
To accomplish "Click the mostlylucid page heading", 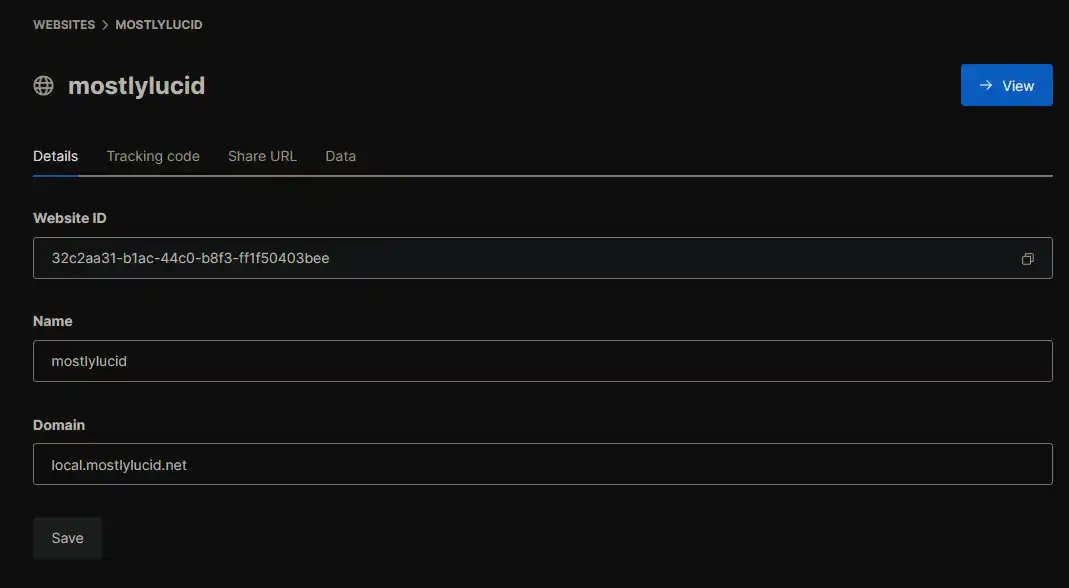I will 136,86.
